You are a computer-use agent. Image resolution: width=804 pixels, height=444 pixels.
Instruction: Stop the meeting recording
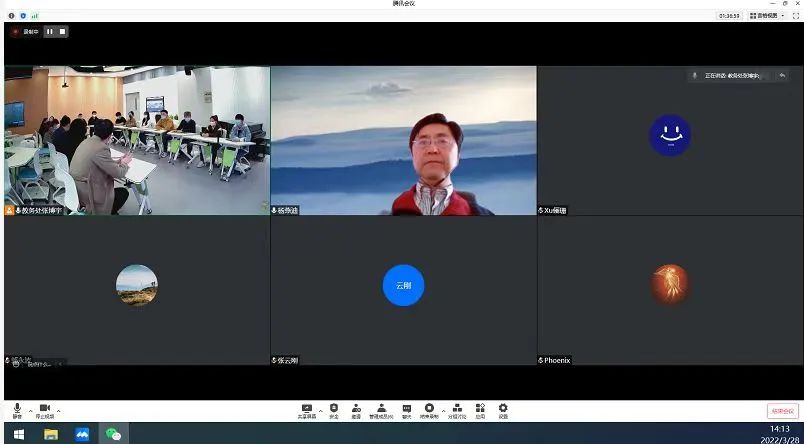coord(62,31)
